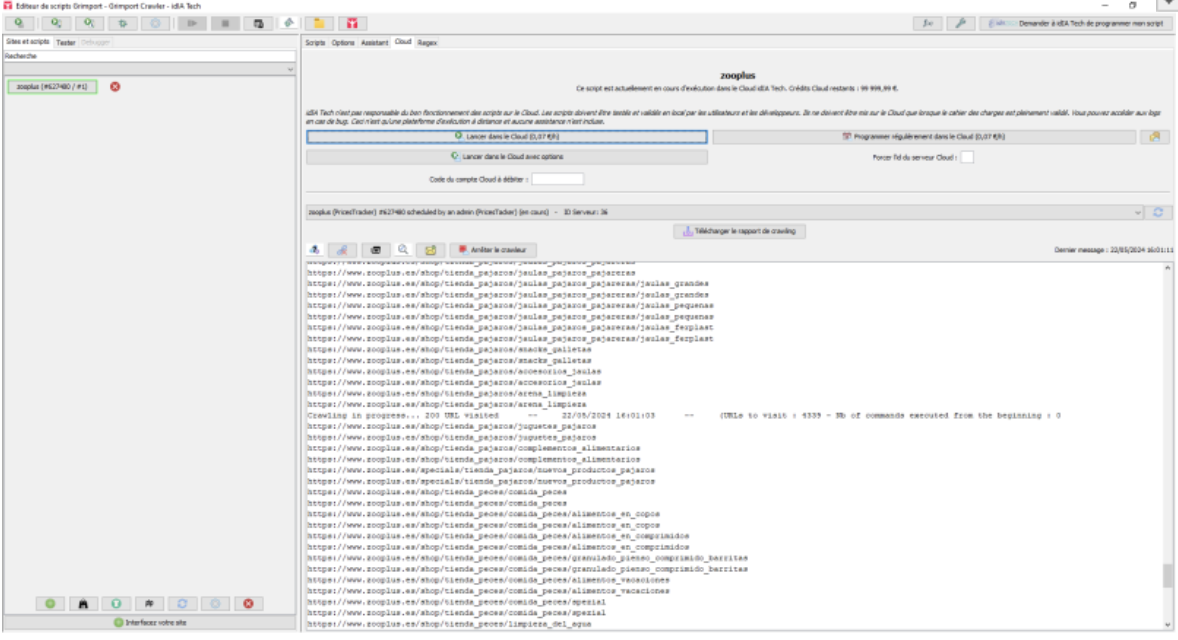Click the green bug debug toolbar icon

coord(122,23)
